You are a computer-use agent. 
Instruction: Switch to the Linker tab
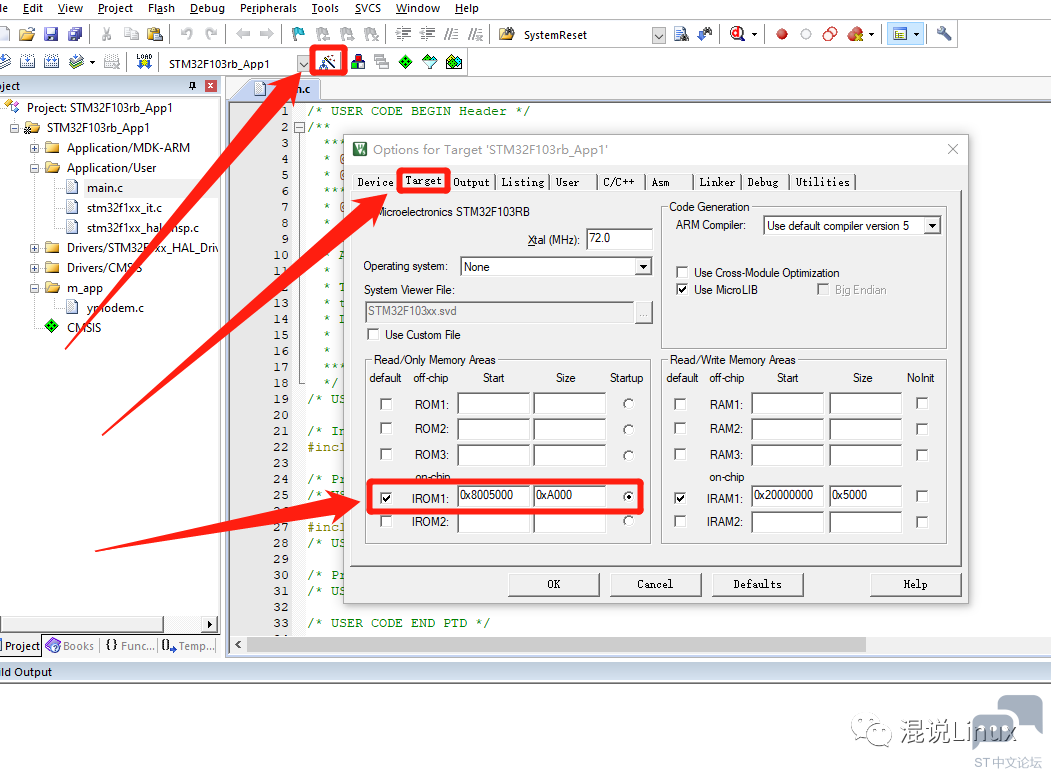click(x=717, y=182)
